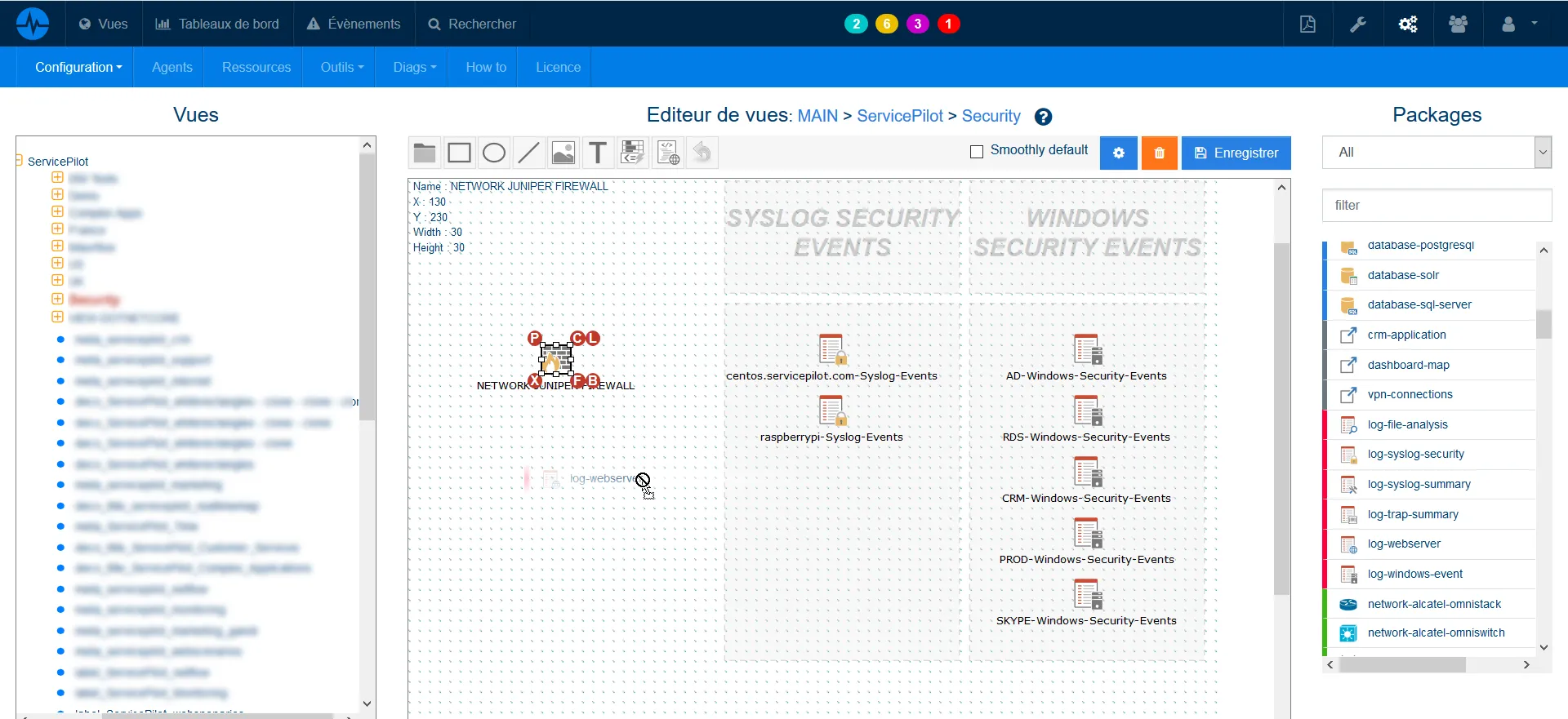Viewport: 1568px width, 719px height.
Task: Delete using the orange trash button
Action: click(1159, 153)
